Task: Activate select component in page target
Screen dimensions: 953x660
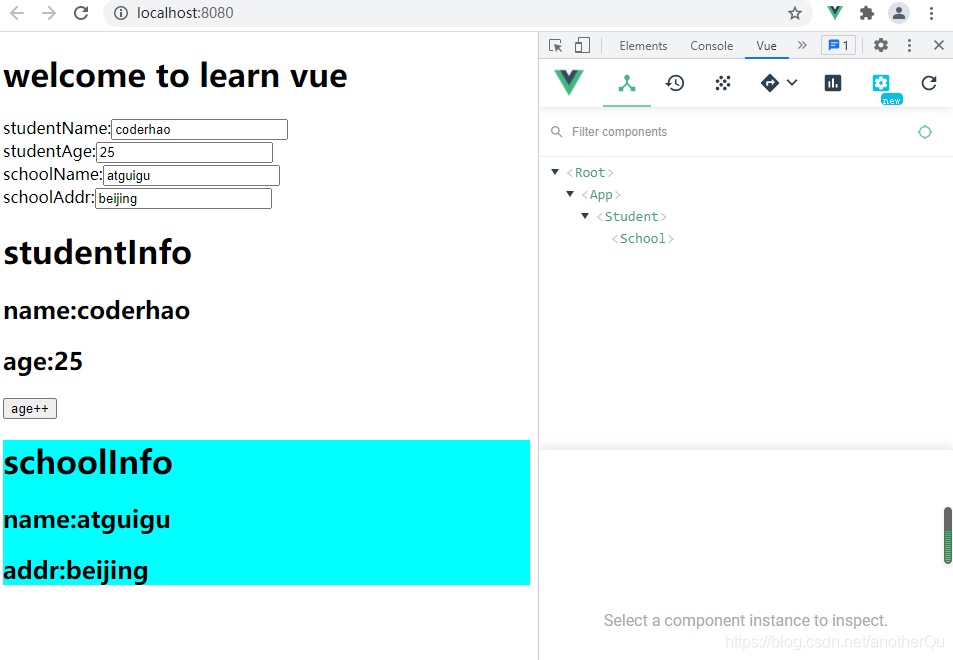Action: [x=924, y=132]
